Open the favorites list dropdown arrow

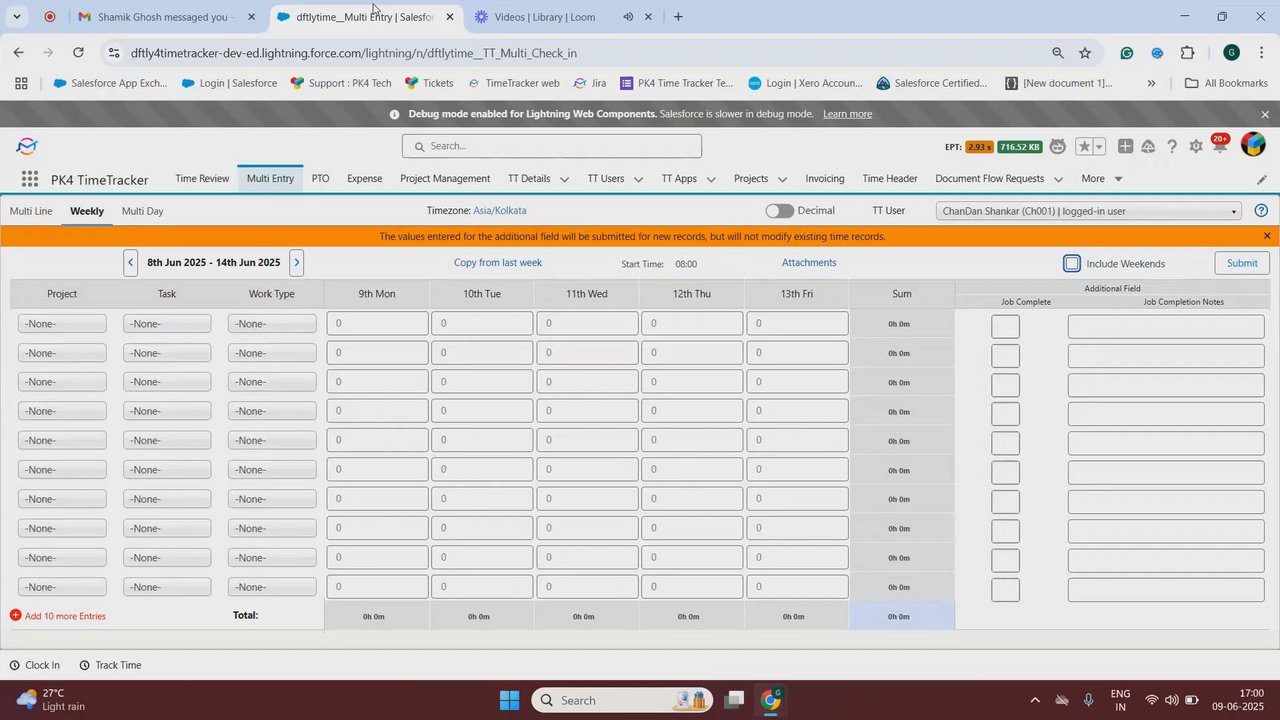1099,147
